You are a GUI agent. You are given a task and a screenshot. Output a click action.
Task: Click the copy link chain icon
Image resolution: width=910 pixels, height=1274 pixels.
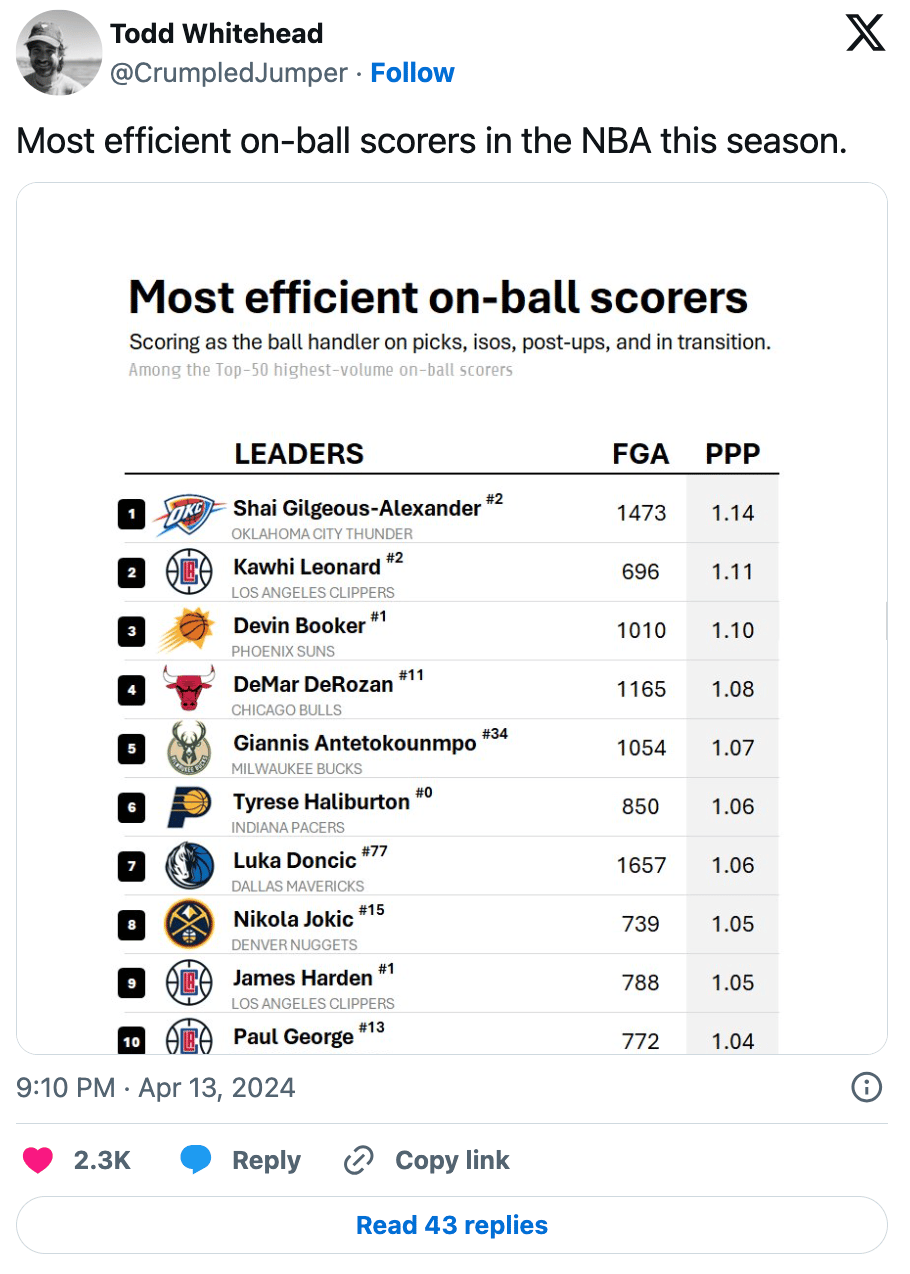tap(358, 1160)
